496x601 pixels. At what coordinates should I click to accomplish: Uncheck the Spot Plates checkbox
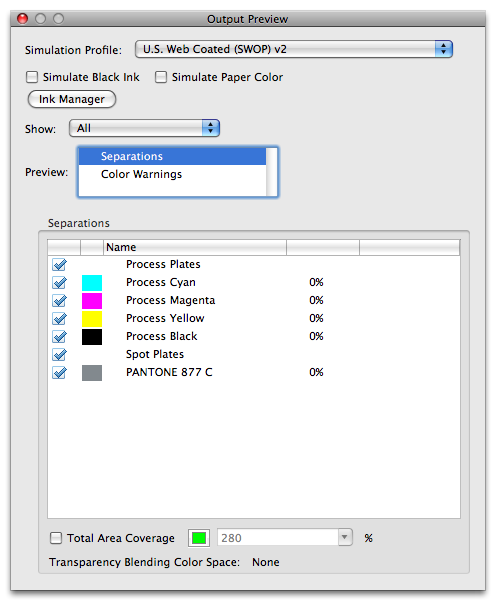click(59, 355)
